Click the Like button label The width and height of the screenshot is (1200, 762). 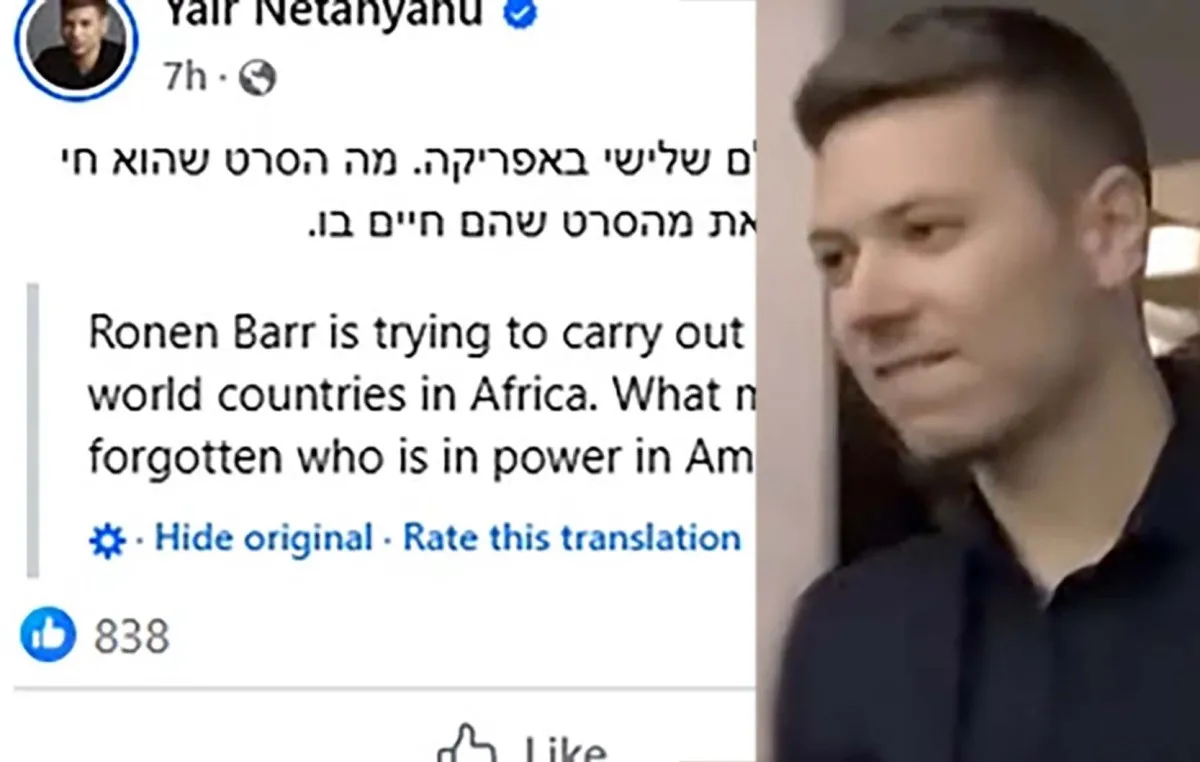click(566, 748)
